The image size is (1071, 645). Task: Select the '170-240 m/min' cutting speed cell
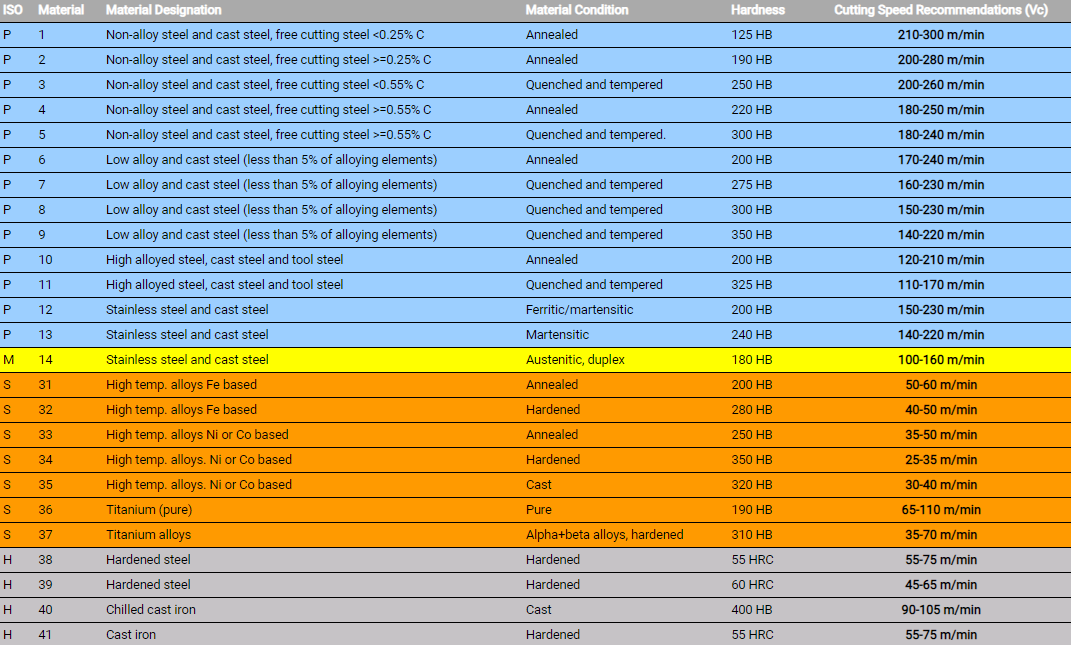pyautogui.click(x=941, y=160)
